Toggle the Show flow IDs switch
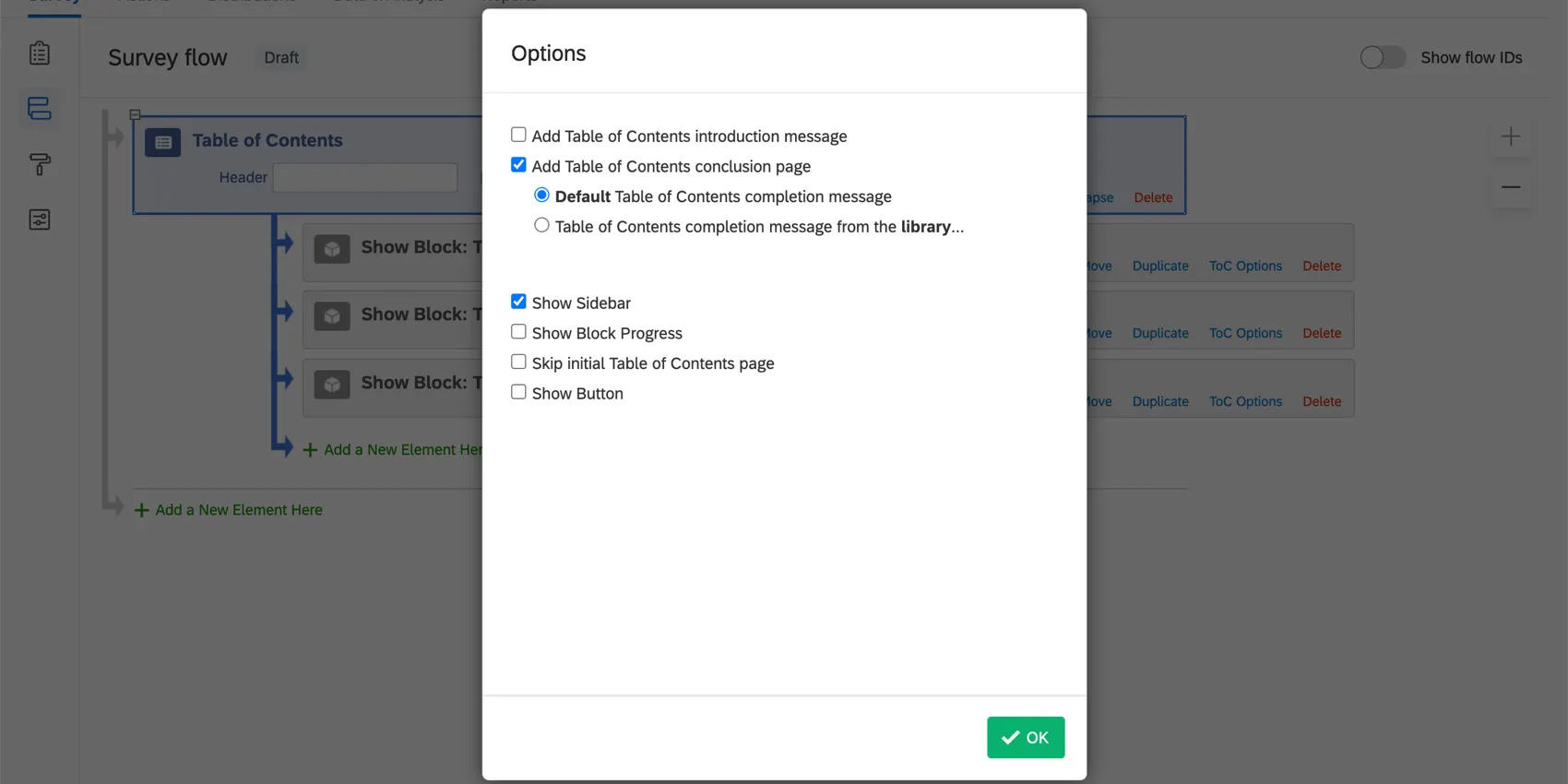 click(x=1383, y=57)
